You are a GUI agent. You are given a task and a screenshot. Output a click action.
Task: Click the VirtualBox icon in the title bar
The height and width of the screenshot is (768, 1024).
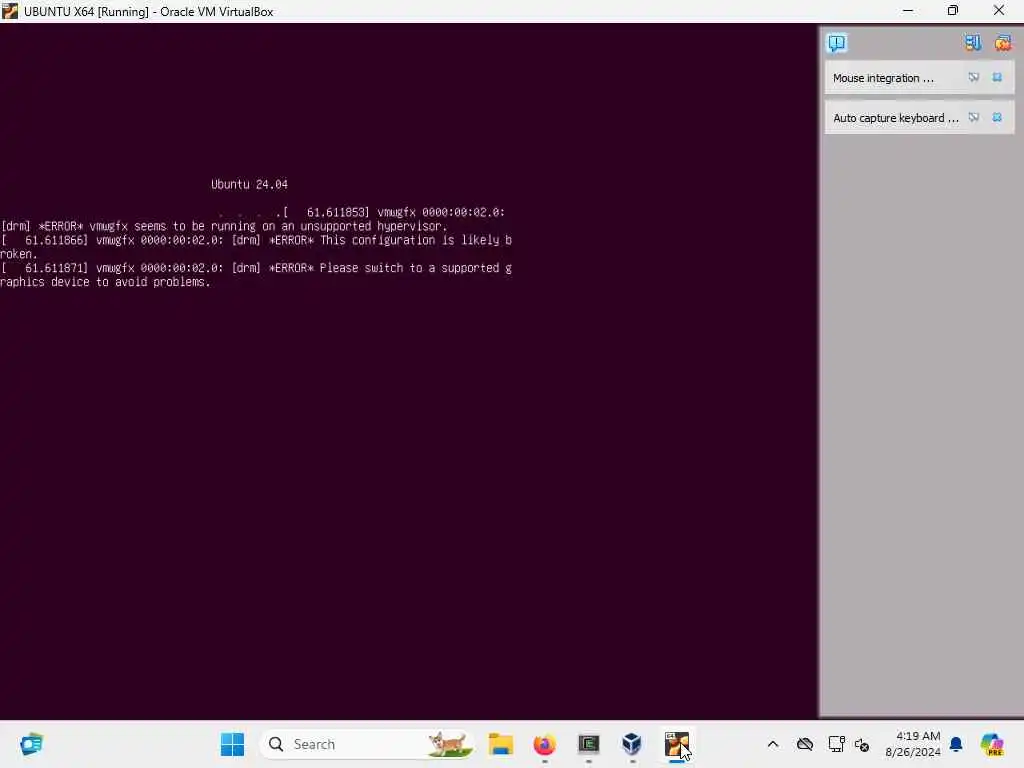[10, 11]
